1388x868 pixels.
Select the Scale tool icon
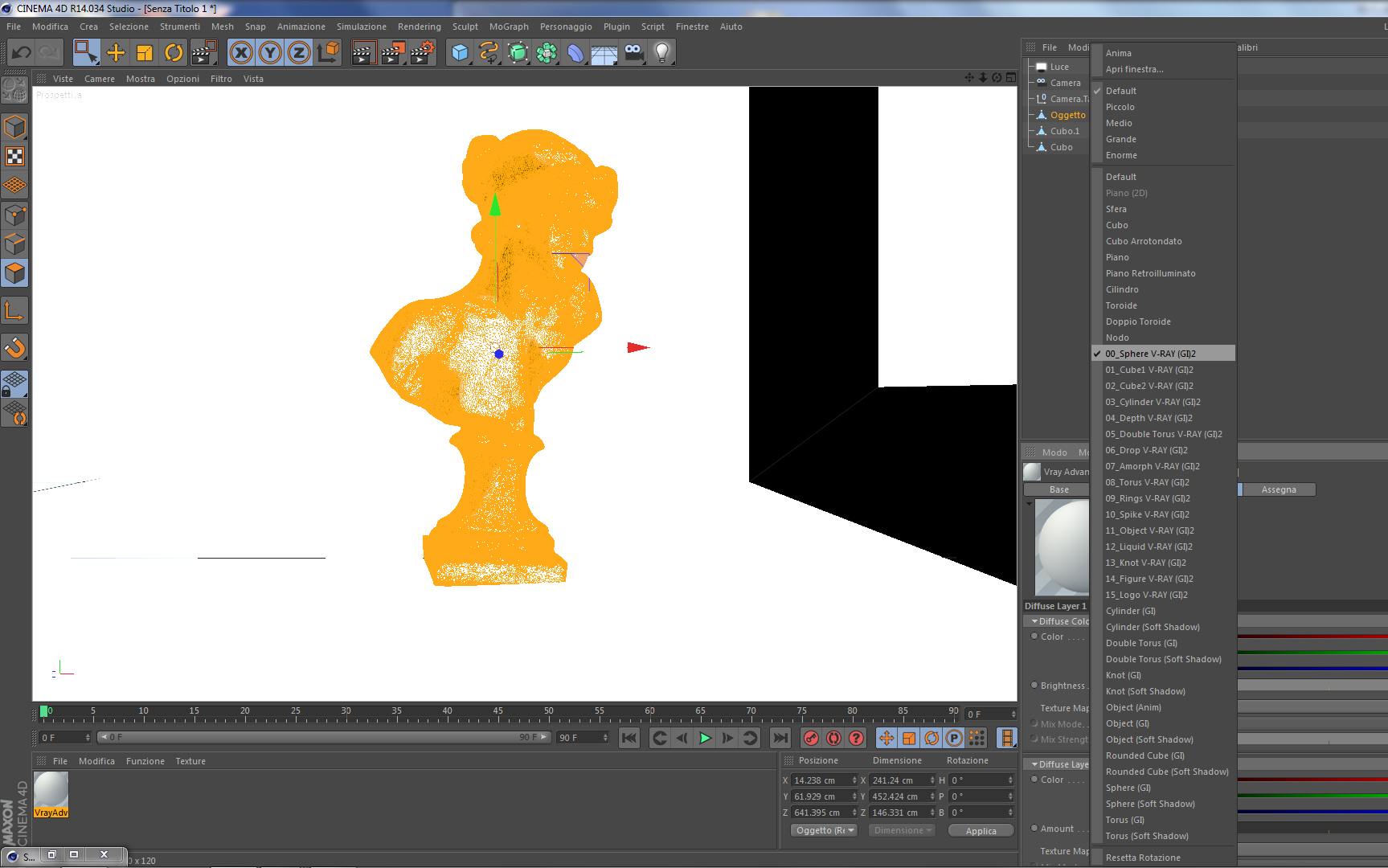pyautogui.click(x=145, y=53)
